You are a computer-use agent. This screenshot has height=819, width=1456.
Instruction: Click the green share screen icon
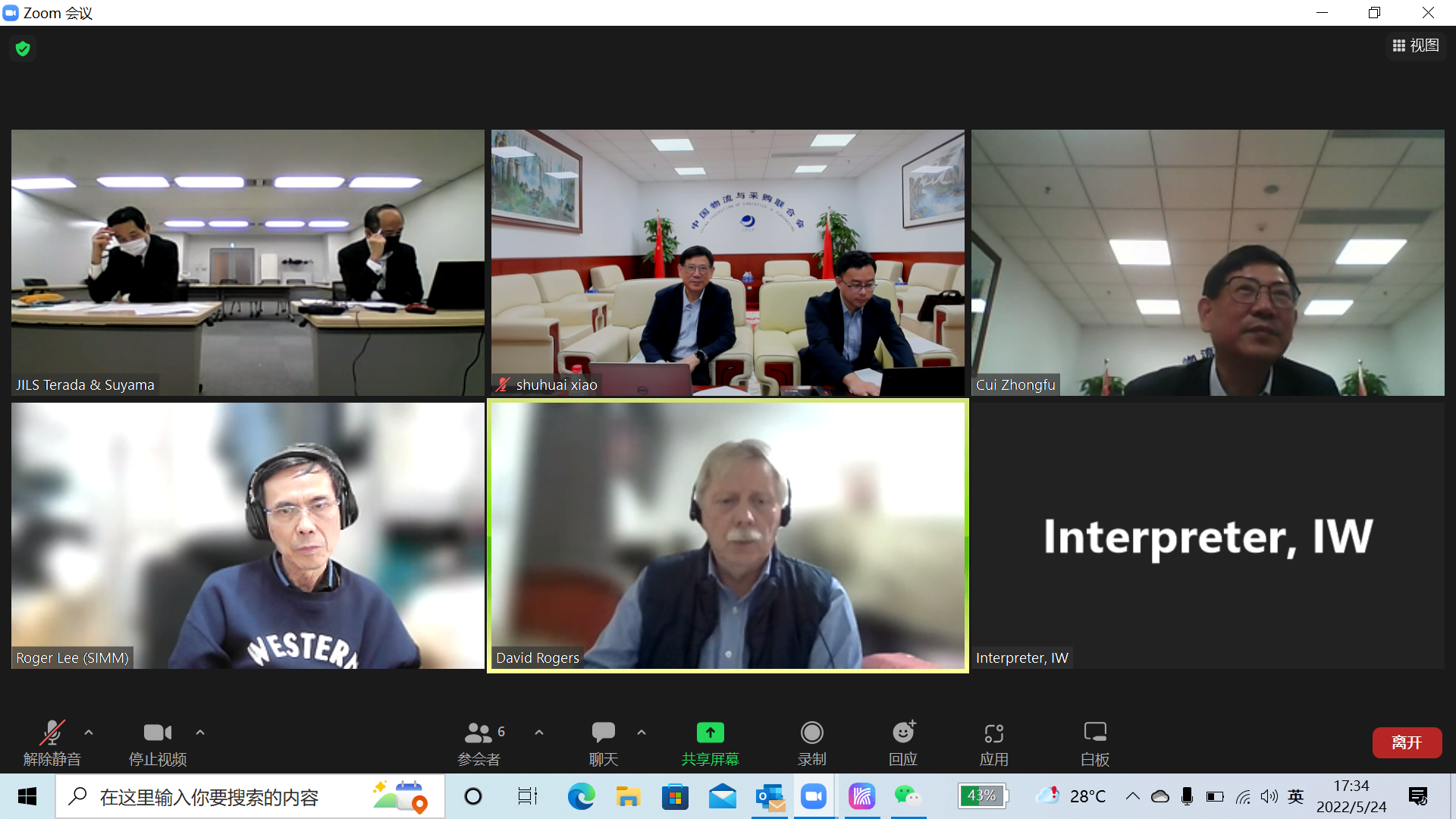pos(710,733)
